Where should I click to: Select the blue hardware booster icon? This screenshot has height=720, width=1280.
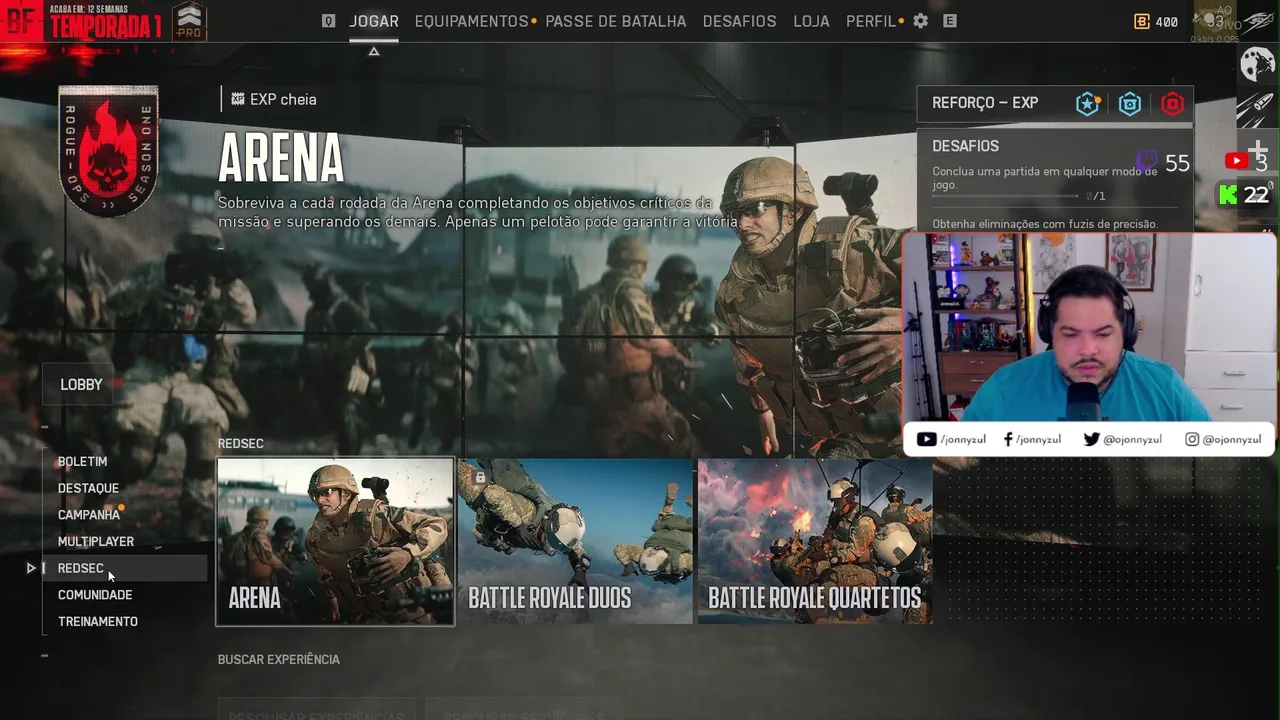tap(1130, 103)
